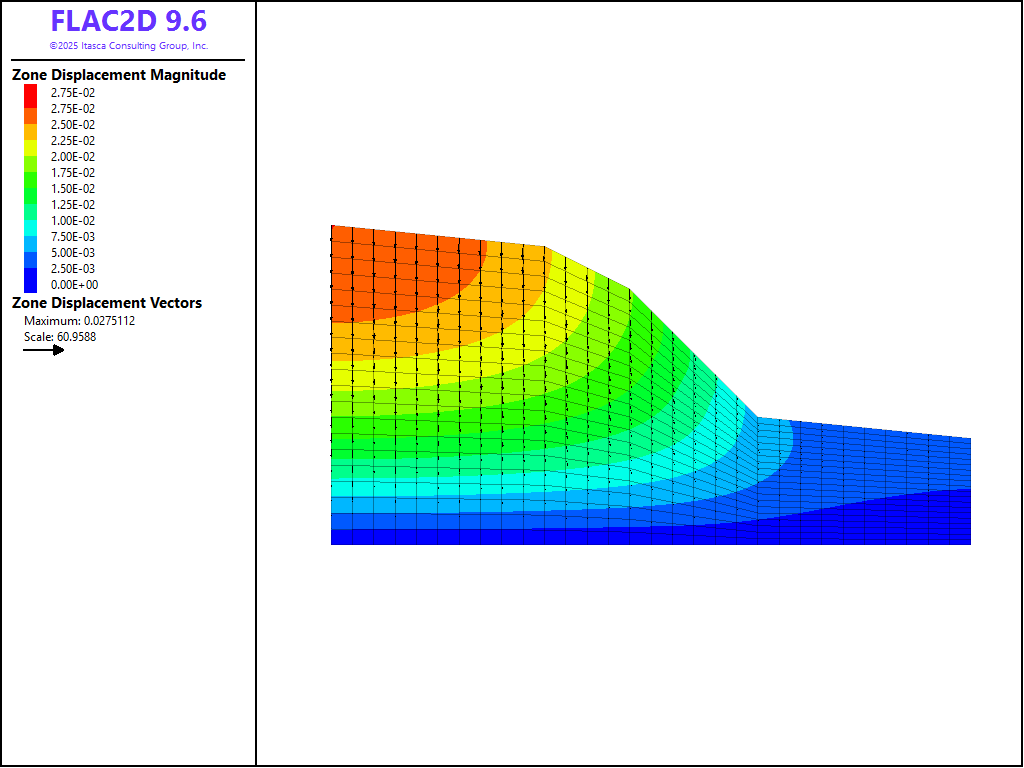Image resolution: width=1024 pixels, height=768 pixels.
Task: Click the Scale: 60.9588 value
Action: pos(60,337)
